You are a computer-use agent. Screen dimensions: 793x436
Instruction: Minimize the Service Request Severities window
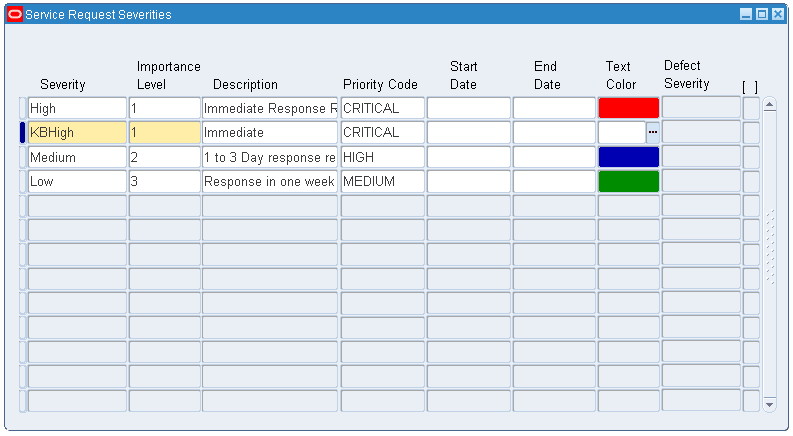click(746, 14)
